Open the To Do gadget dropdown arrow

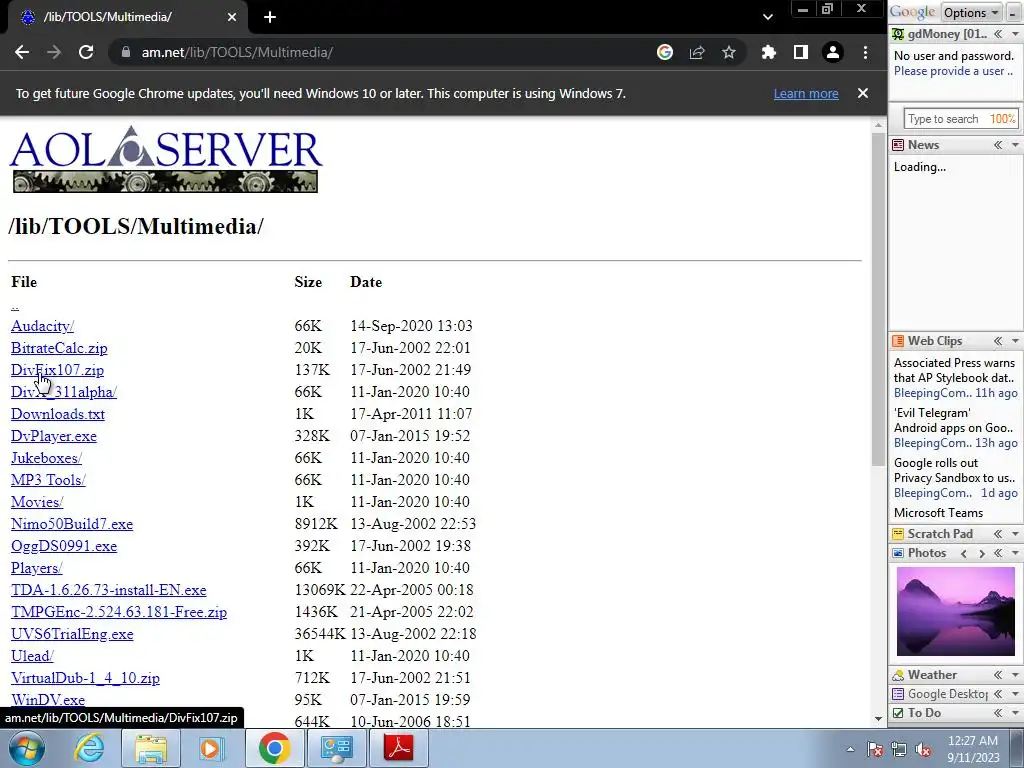point(1016,712)
